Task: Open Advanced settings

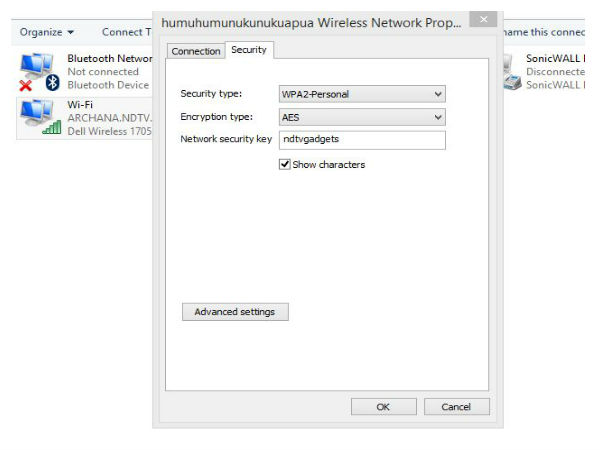Action: [x=235, y=312]
